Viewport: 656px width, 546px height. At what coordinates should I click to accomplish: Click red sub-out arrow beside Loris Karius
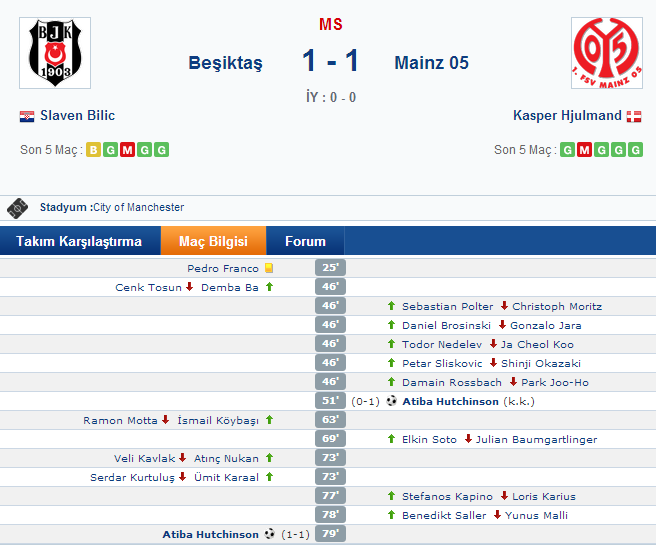point(504,495)
